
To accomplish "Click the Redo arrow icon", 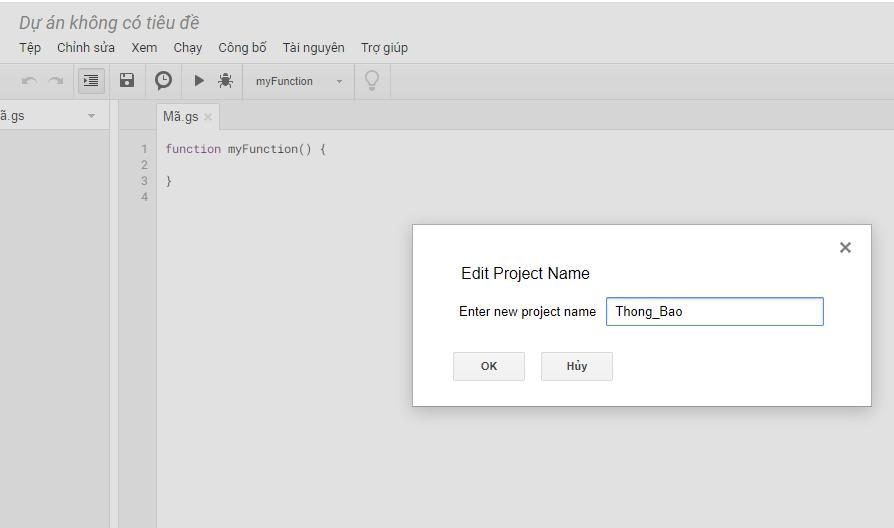I will click(55, 81).
